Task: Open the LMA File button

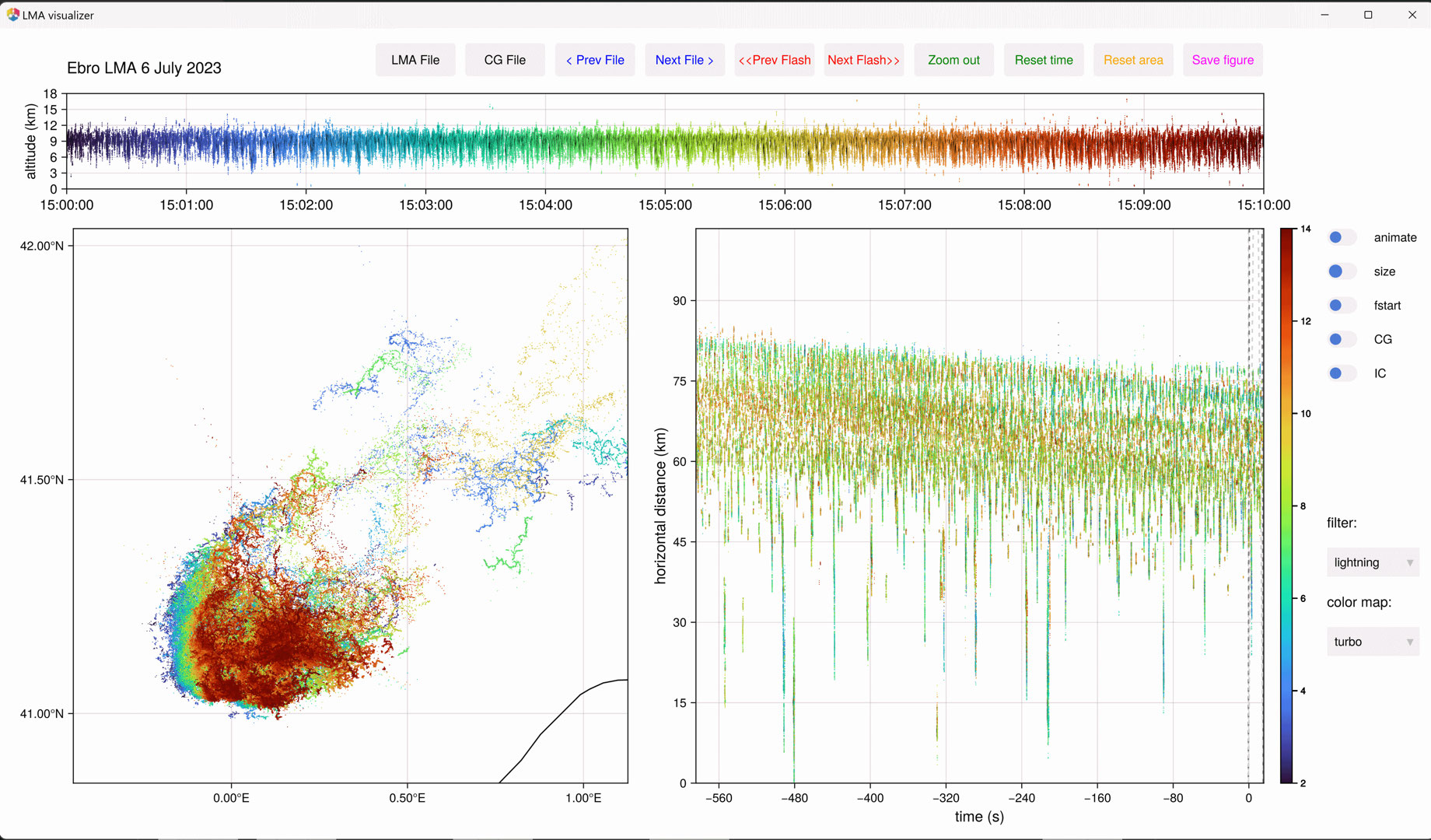Action: click(415, 60)
